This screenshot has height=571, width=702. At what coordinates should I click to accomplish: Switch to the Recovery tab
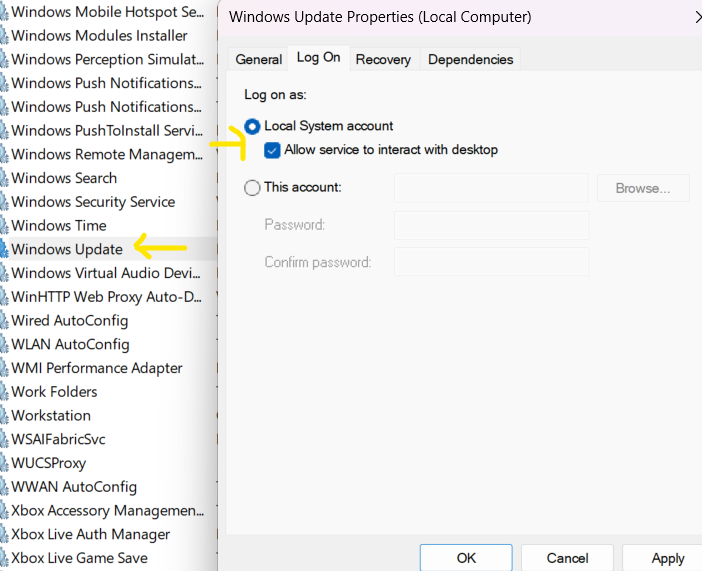[383, 60]
